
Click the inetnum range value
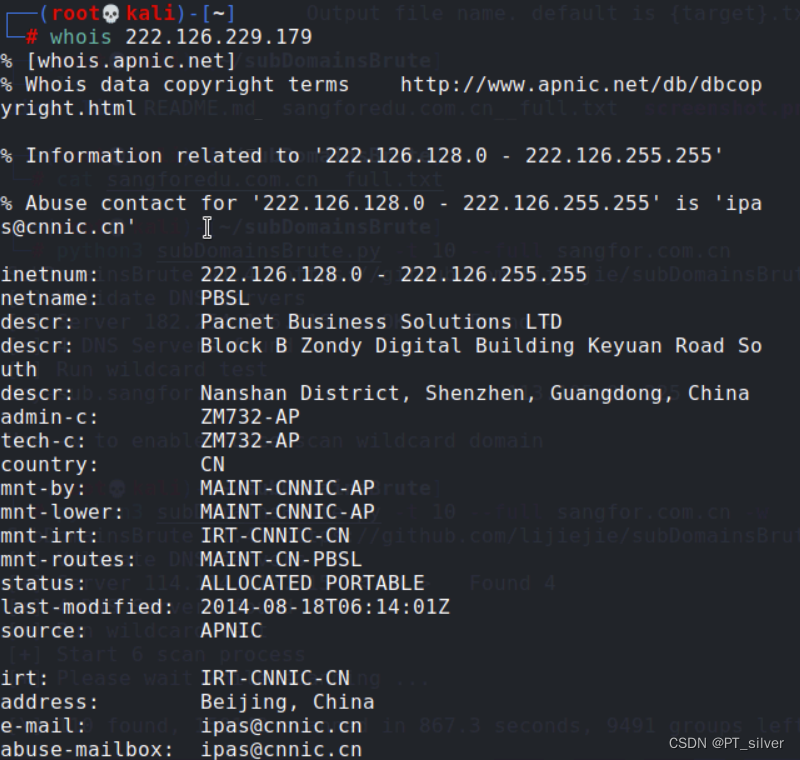pos(393,275)
